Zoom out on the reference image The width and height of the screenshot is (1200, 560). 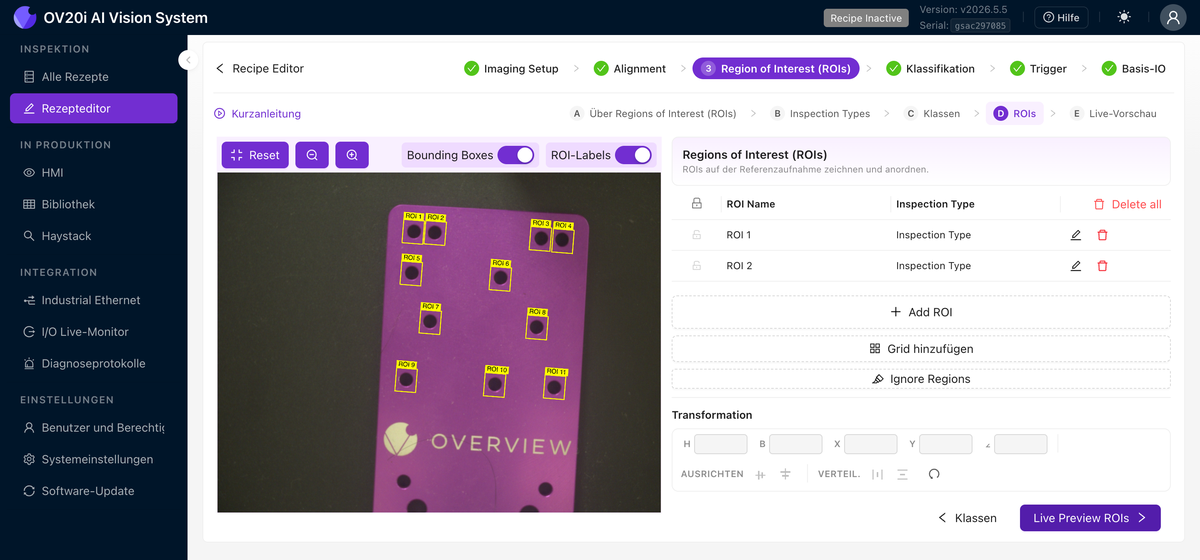click(312, 155)
